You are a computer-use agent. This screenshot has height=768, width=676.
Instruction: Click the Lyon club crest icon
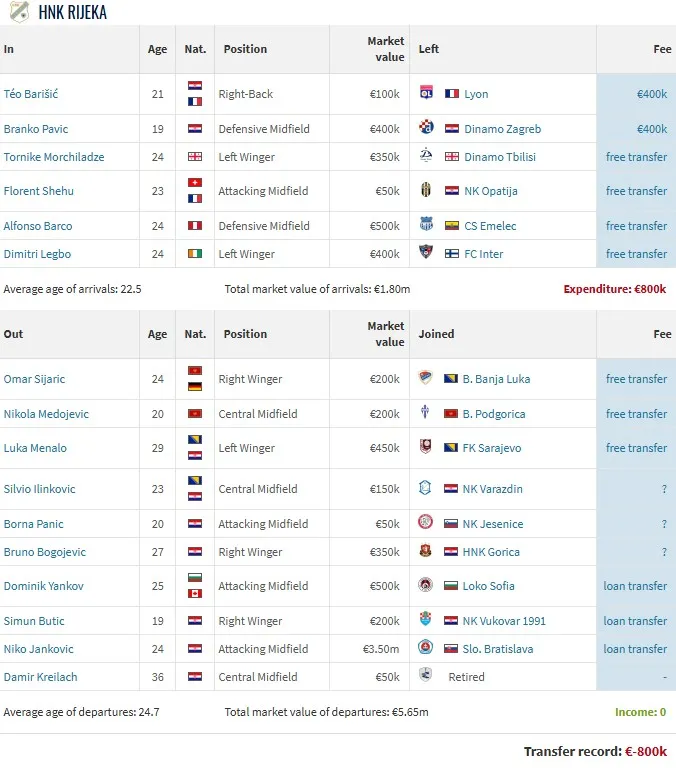click(426, 94)
